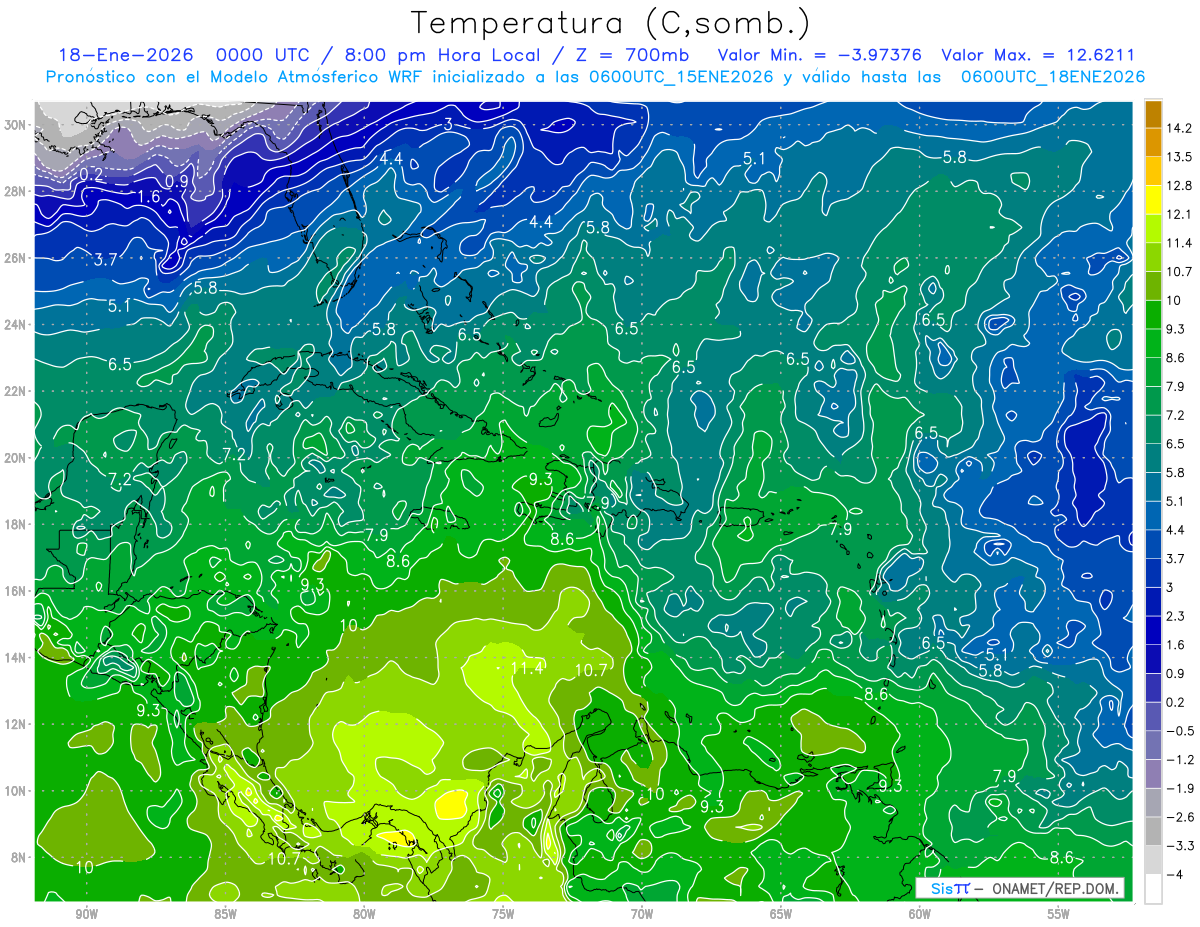Click the 18N latitude axis label

click(x=16, y=524)
